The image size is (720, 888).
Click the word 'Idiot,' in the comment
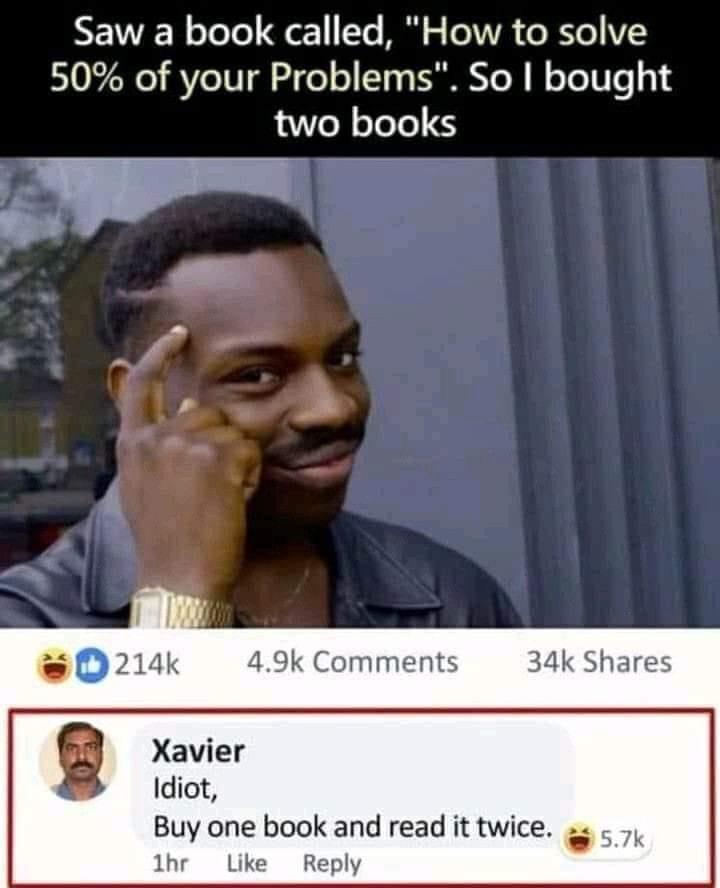[185, 788]
